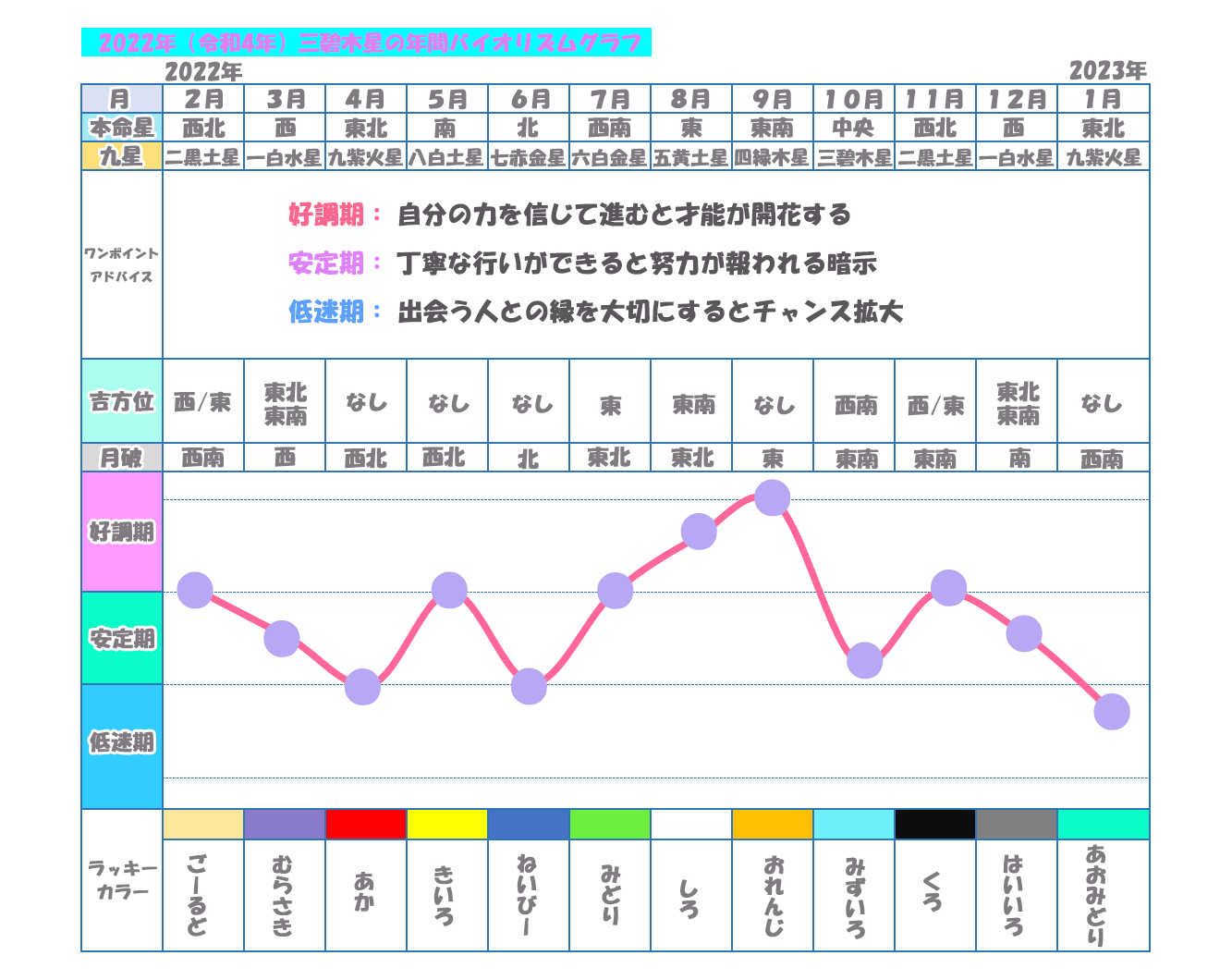Viewport: 1232px width, 980px height.
Task: Click the 三碧木星 cell in October column
Action: click(854, 157)
